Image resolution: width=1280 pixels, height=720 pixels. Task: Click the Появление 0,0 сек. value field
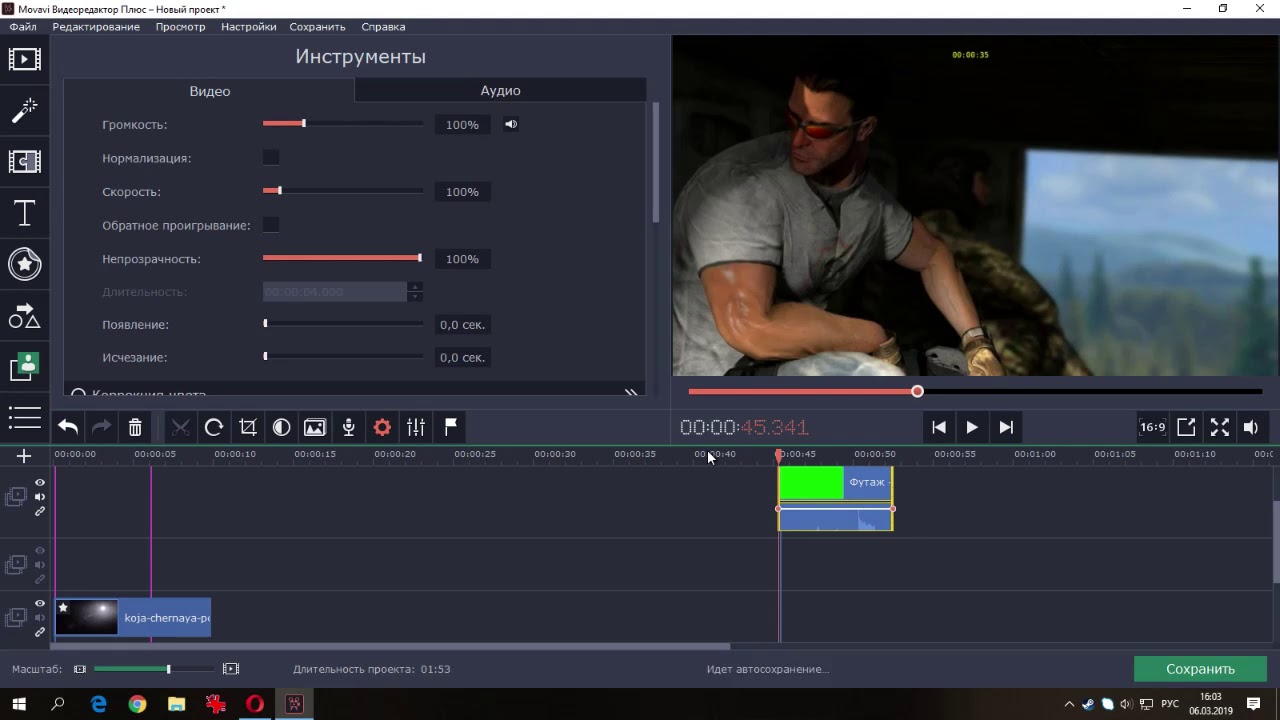(x=462, y=325)
